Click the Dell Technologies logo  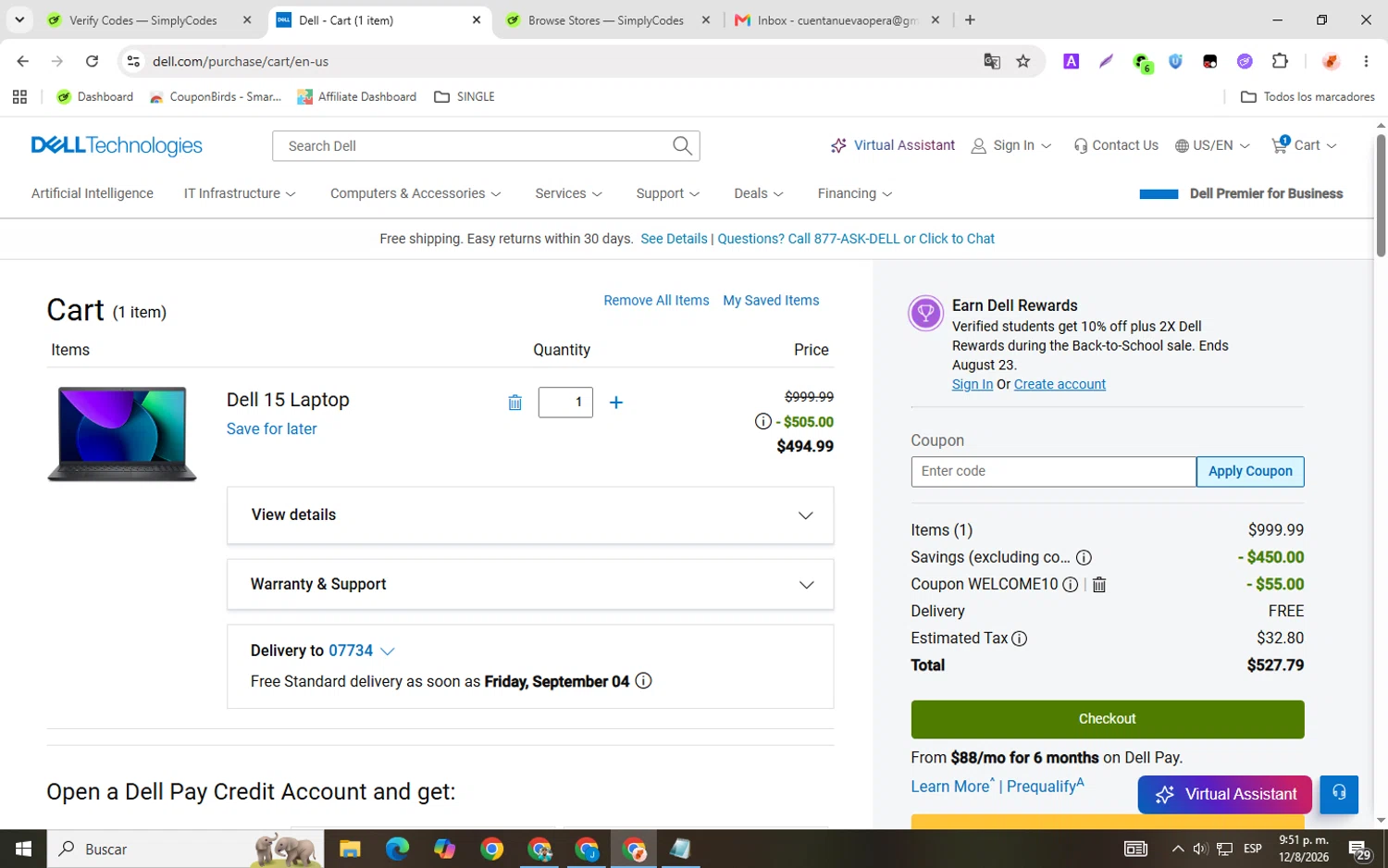coord(117,145)
